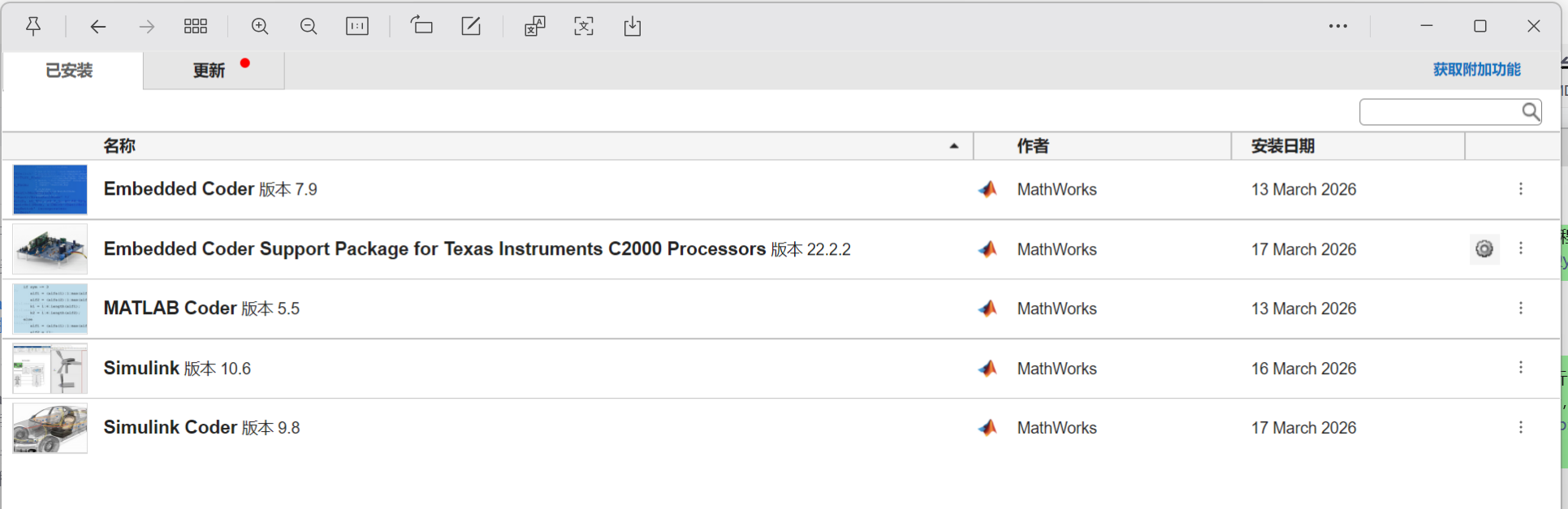This screenshot has width=1568, height=509.
Task: Select Simulink Coder 版本 9.8 entry
Action: click(201, 428)
